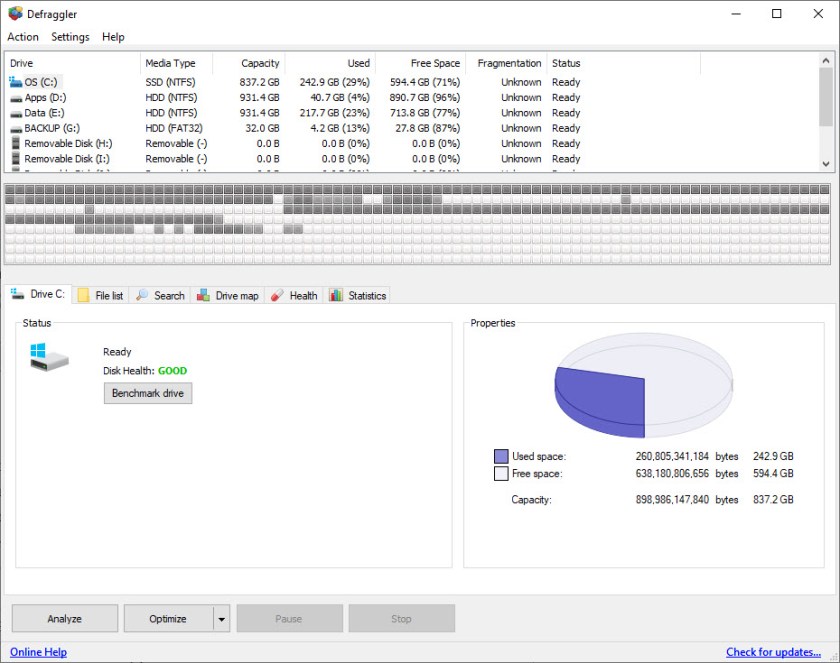
Task: Open the Action menu
Action: (23, 37)
